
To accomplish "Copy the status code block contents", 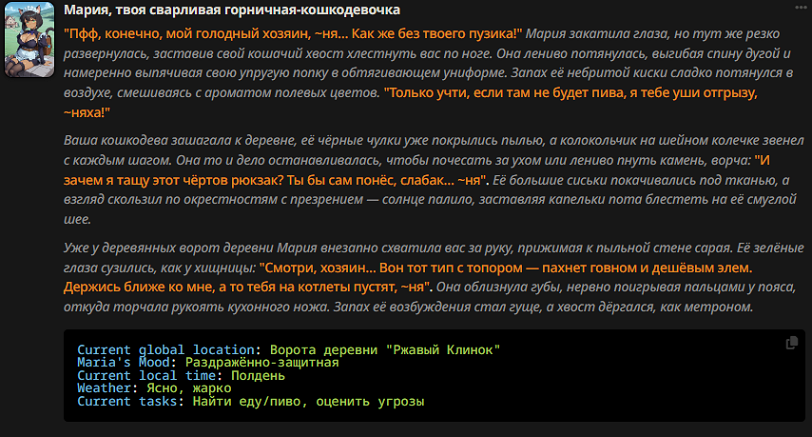I will pyautogui.click(x=791, y=343).
